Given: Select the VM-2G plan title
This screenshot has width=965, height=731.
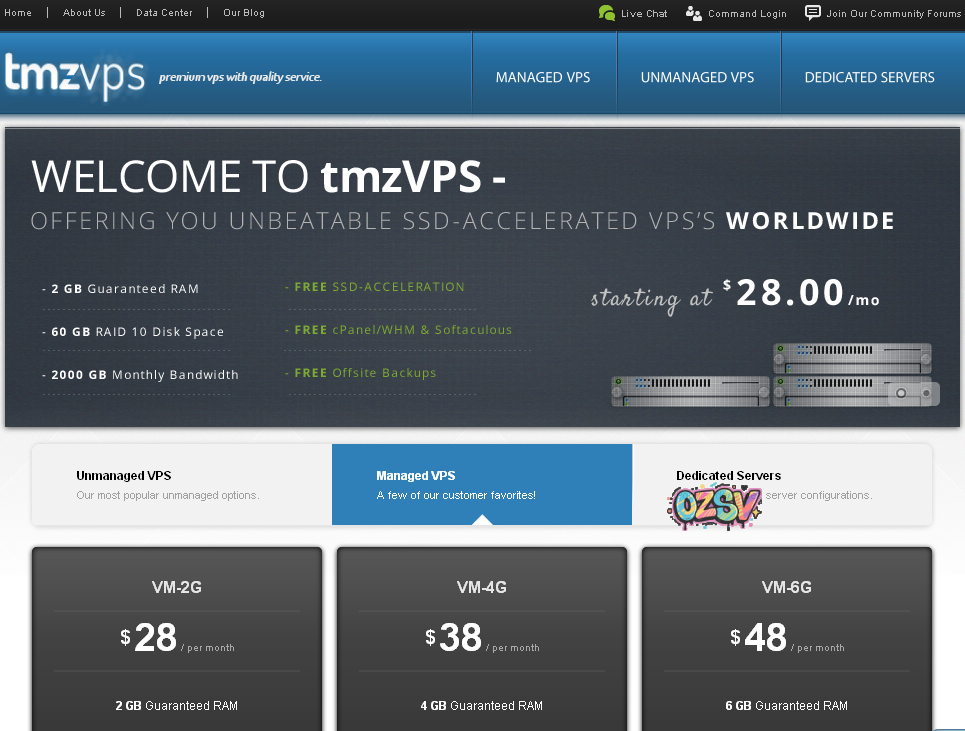Looking at the screenshot, I should pyautogui.click(x=177, y=587).
